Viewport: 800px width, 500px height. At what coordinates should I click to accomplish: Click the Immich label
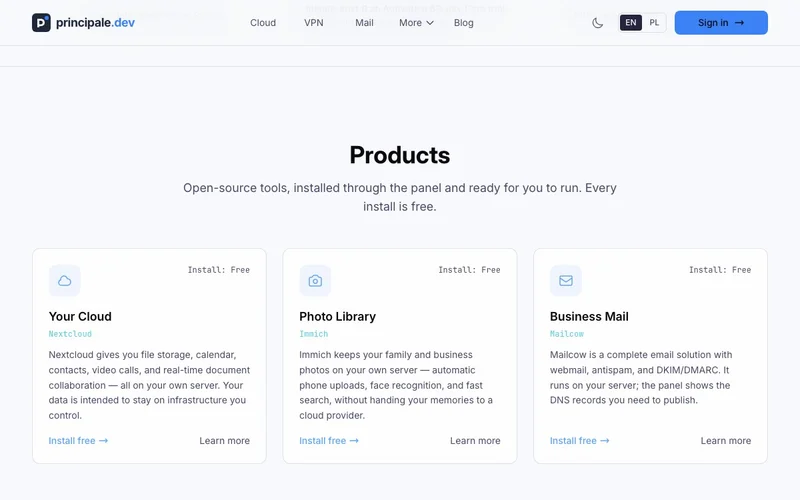[x=314, y=334]
